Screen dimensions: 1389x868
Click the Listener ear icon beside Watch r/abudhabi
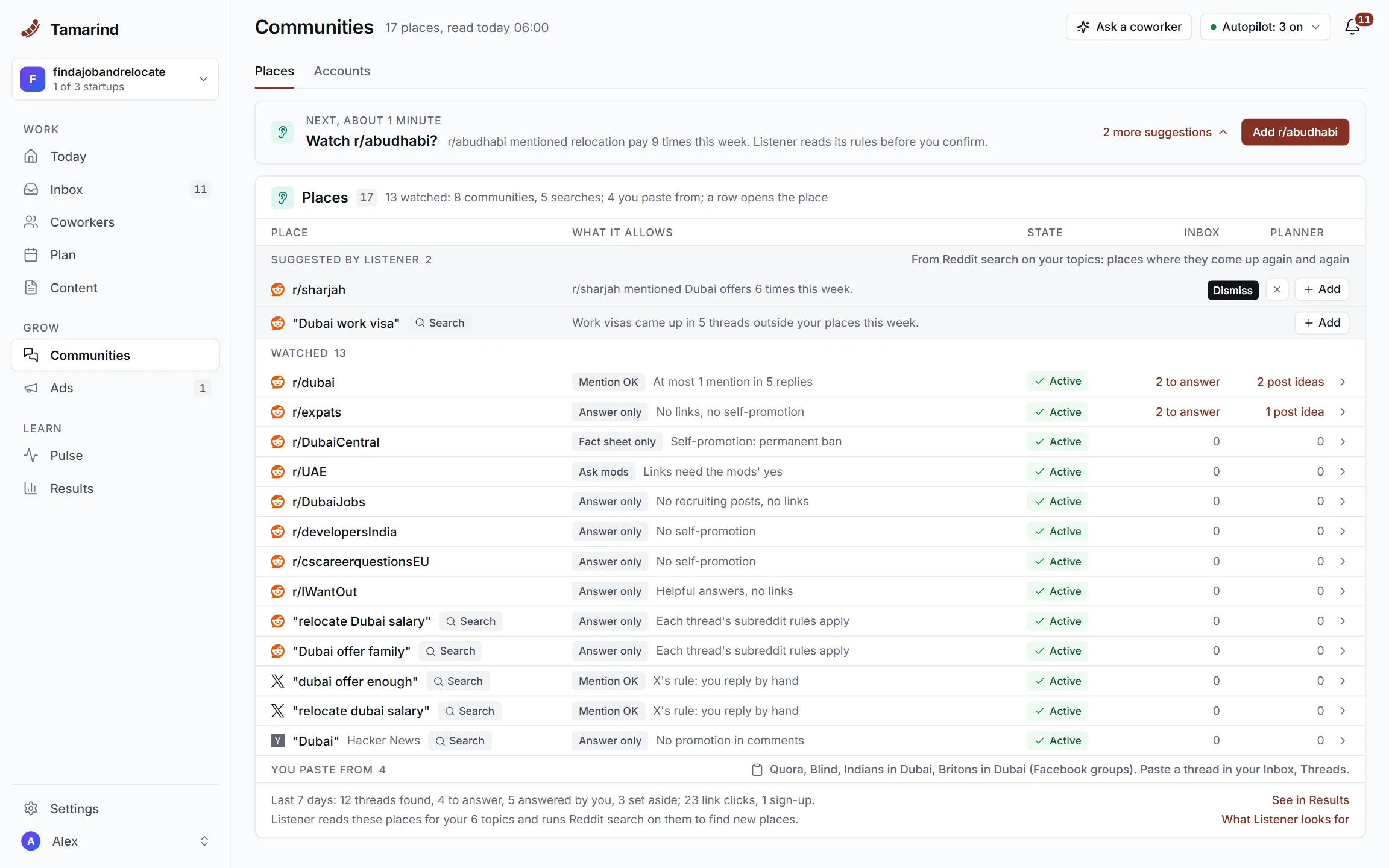(282, 132)
